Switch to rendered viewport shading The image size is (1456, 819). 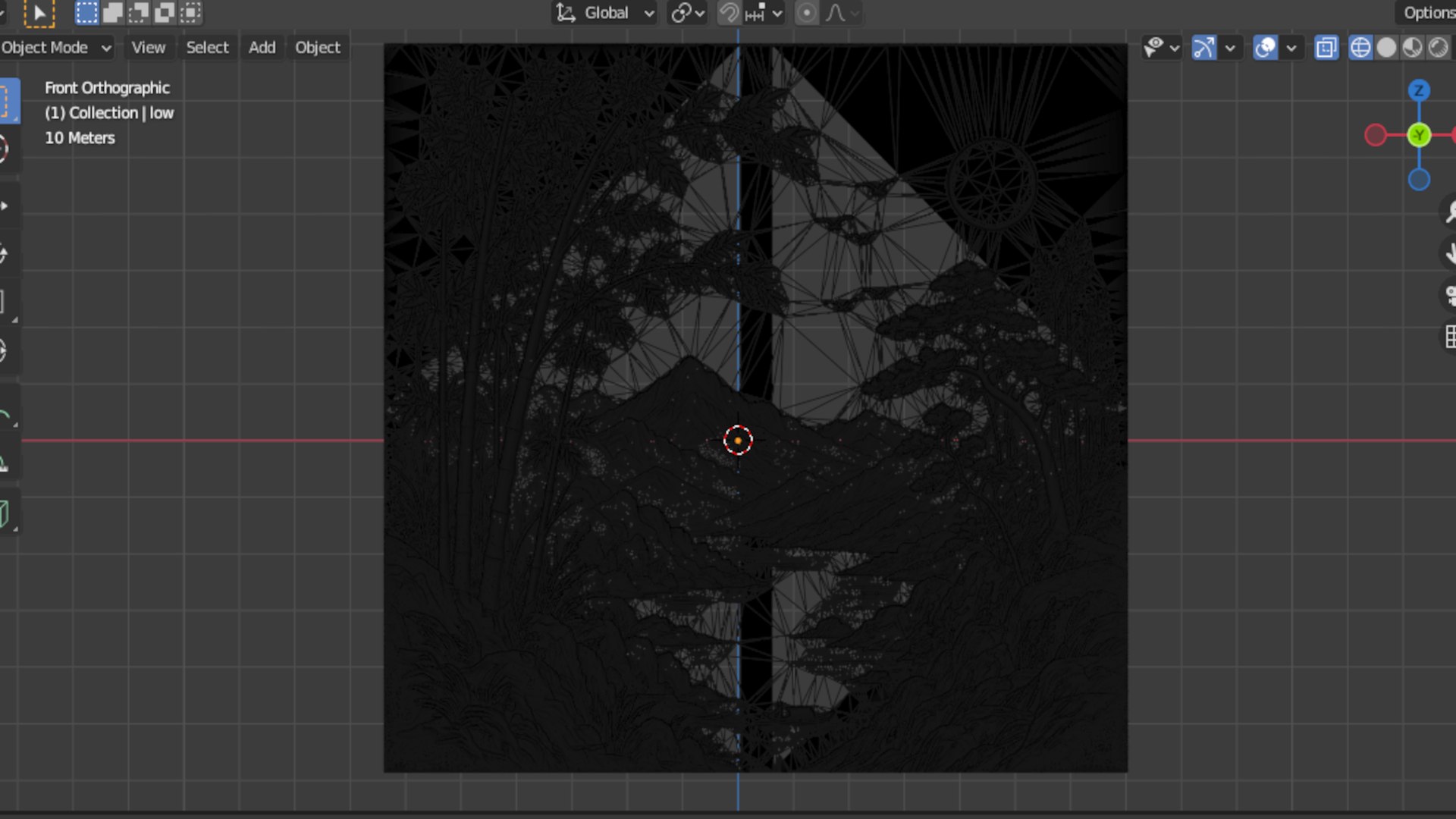click(1438, 47)
